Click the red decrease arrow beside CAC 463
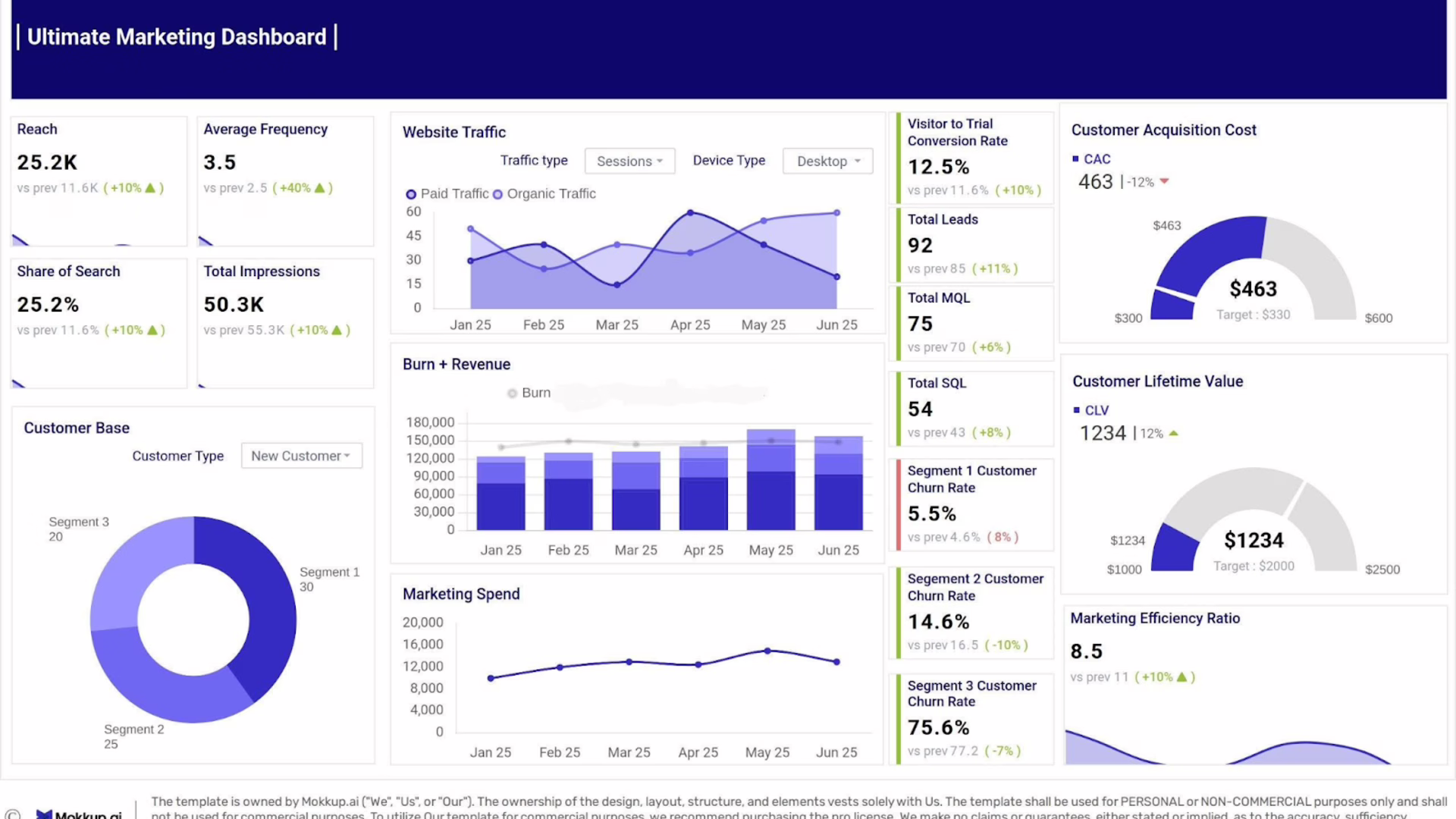1456x819 pixels. click(1164, 181)
